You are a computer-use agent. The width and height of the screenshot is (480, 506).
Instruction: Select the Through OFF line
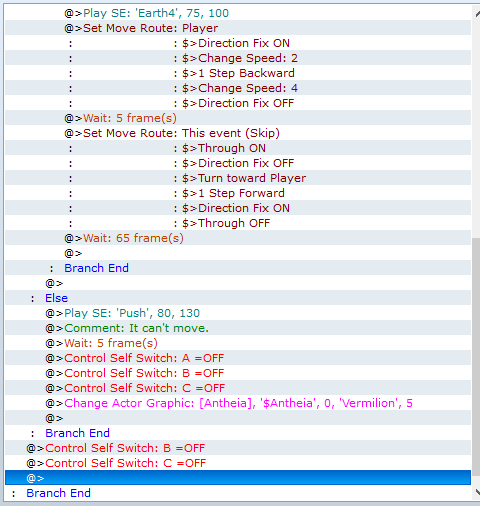[238, 223]
